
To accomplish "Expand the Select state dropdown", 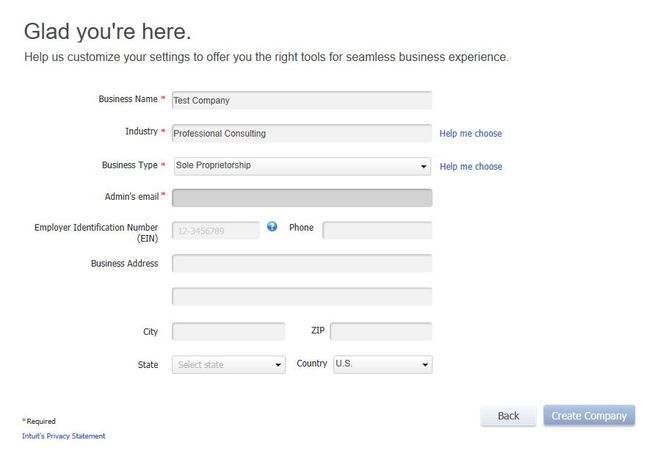I will [228, 365].
